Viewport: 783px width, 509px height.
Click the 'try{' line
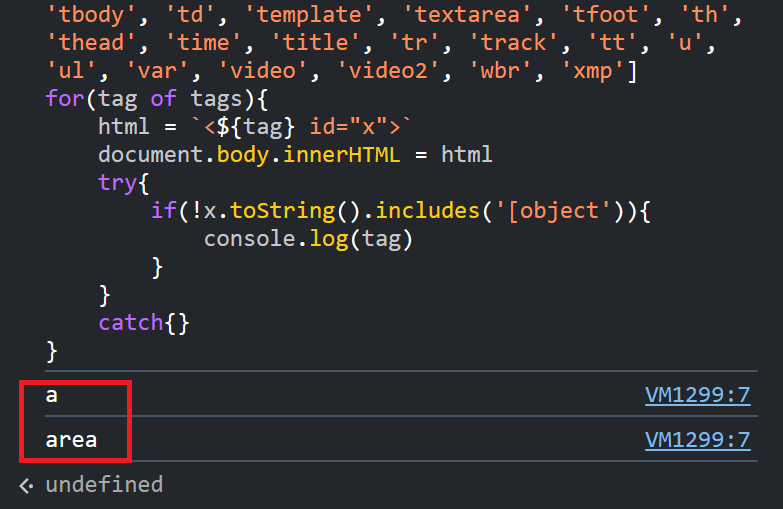tap(123, 183)
